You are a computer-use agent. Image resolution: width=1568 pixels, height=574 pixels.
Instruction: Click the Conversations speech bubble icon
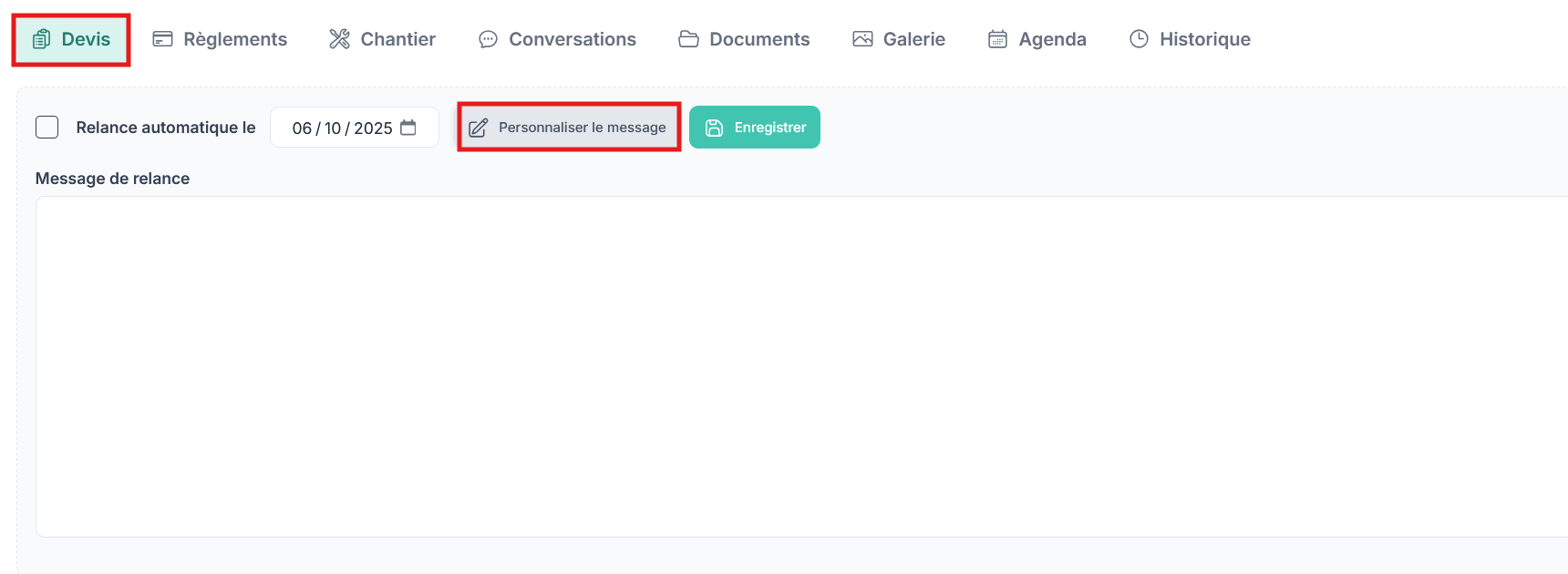[488, 39]
